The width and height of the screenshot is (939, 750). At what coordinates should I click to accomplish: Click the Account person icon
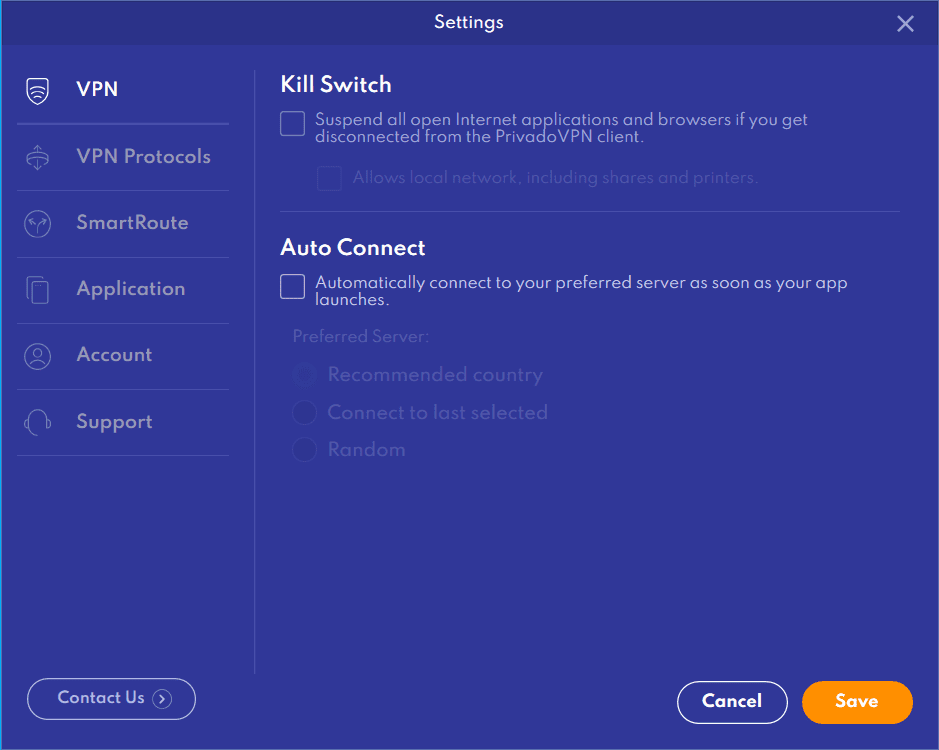pyautogui.click(x=37, y=356)
